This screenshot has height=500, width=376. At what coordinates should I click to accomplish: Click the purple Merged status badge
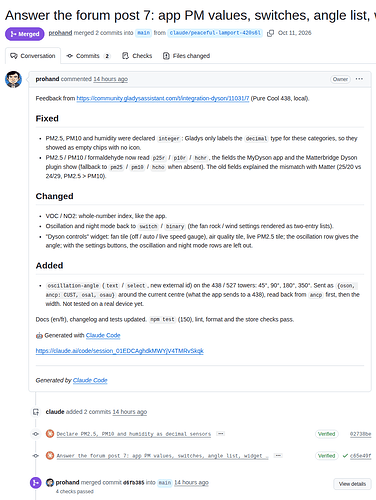25,34
